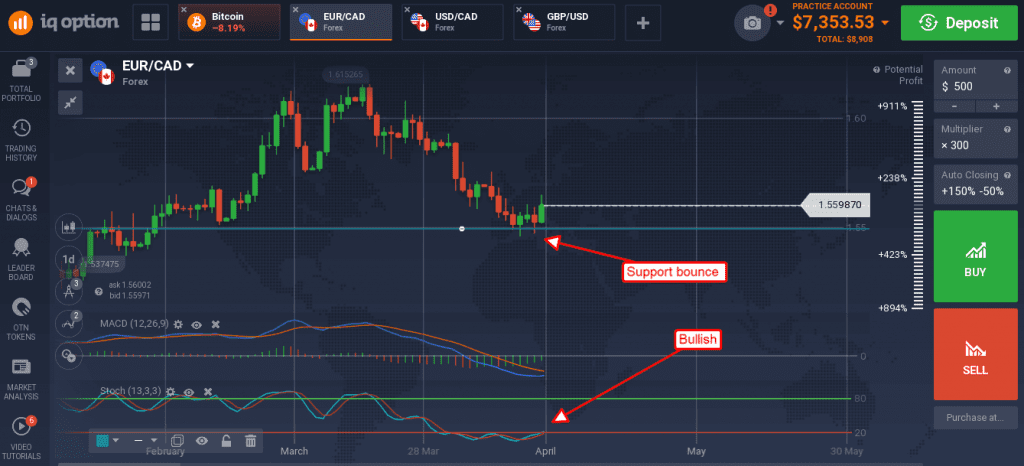This screenshot has width=1024, height=466.
Task: Open Leader Board in the sidebar
Action: click(x=21, y=259)
